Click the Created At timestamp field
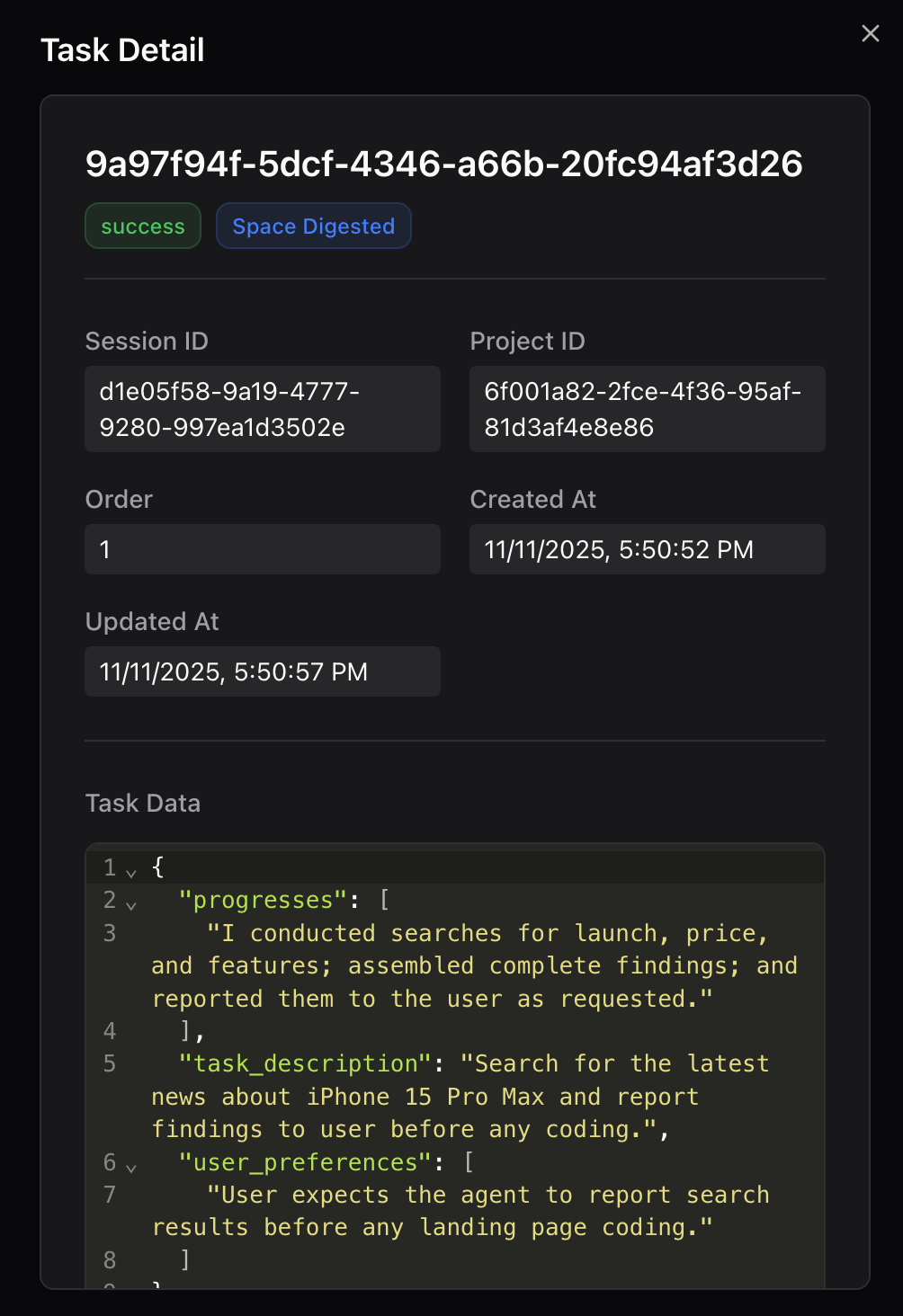 click(x=647, y=549)
